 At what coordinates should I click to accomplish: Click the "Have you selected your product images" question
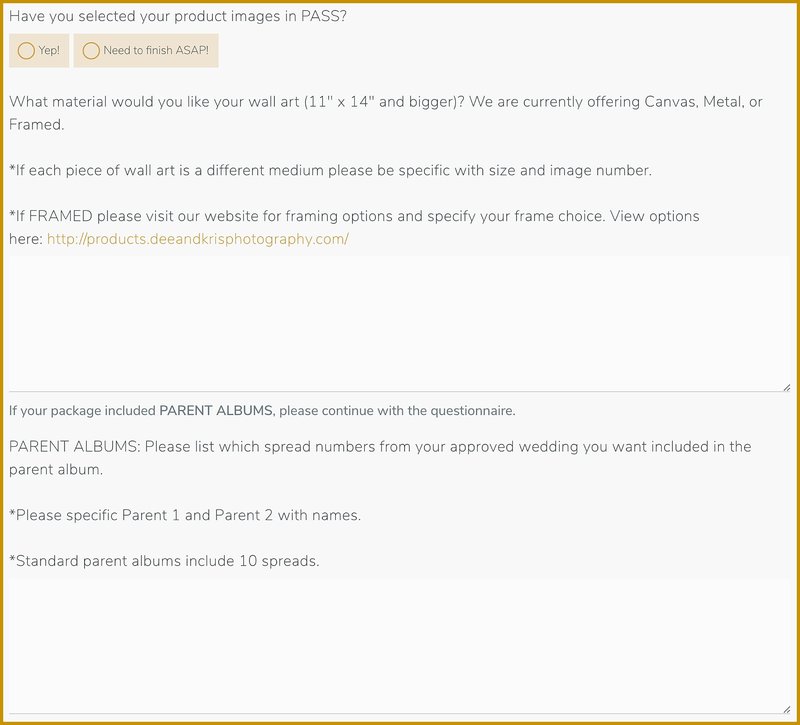178,16
